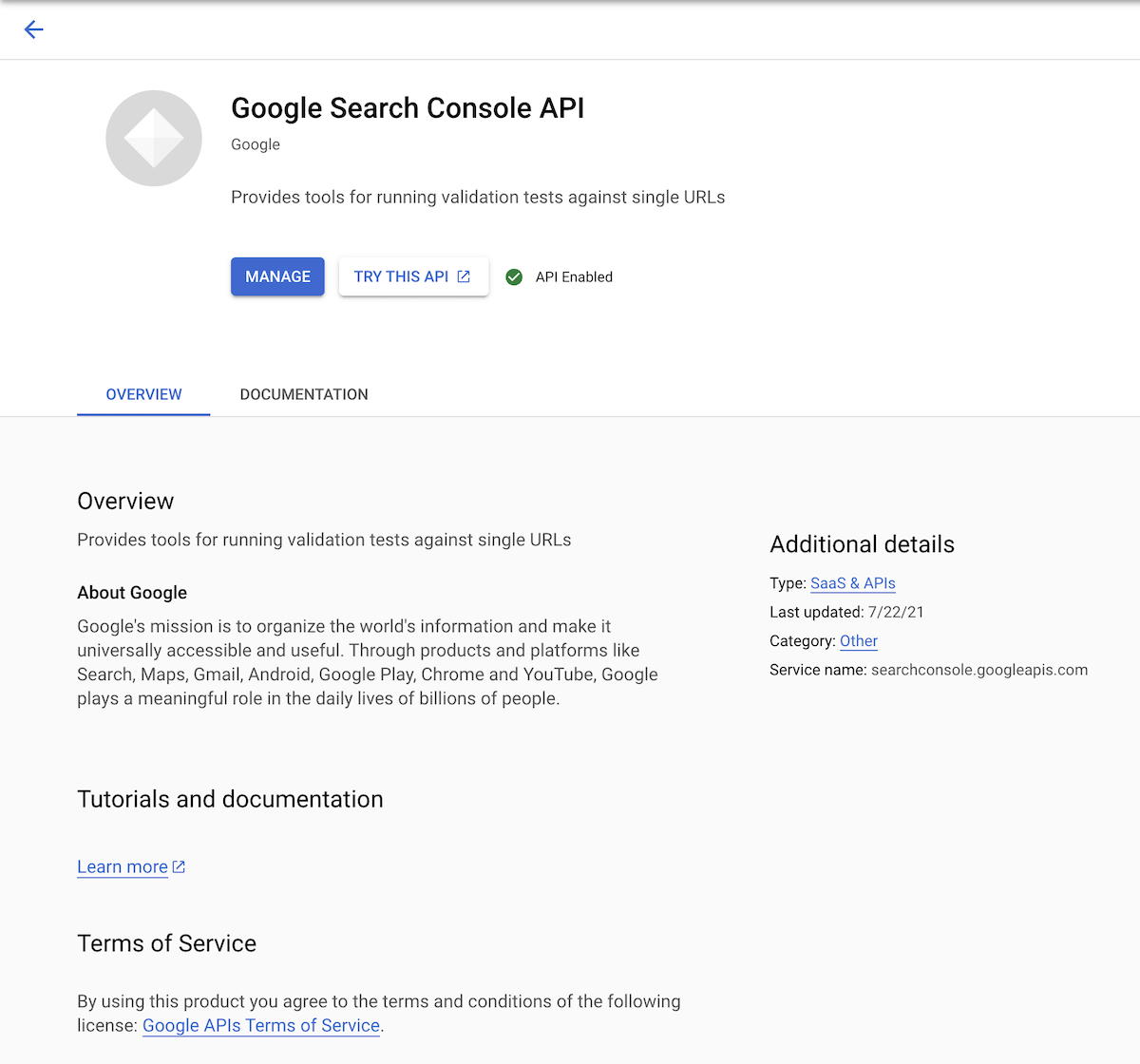Image resolution: width=1140 pixels, height=1064 pixels.
Task: Click the service name searchconsole.googleapis.com
Action: (x=979, y=670)
